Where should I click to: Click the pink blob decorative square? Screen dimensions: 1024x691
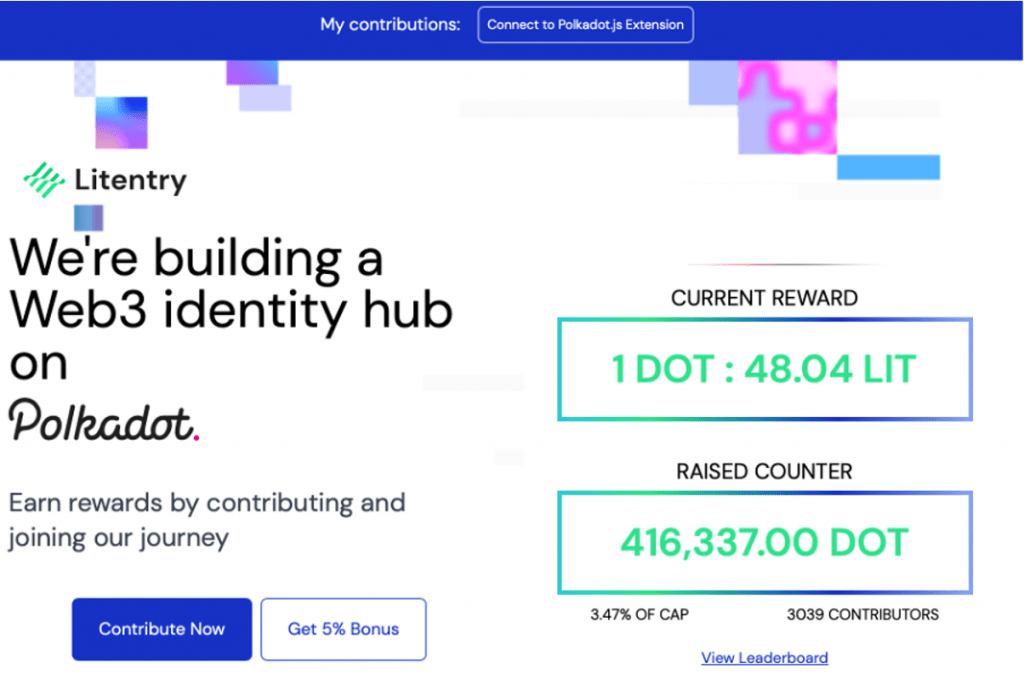(786, 108)
